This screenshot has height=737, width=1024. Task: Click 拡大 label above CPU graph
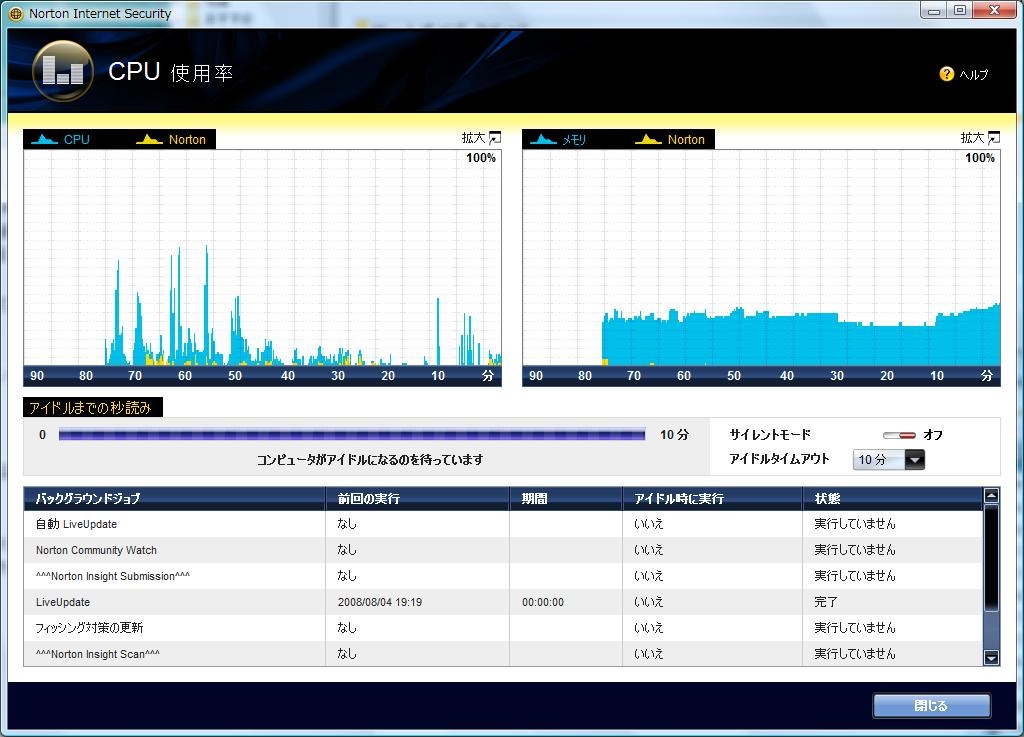tap(473, 138)
